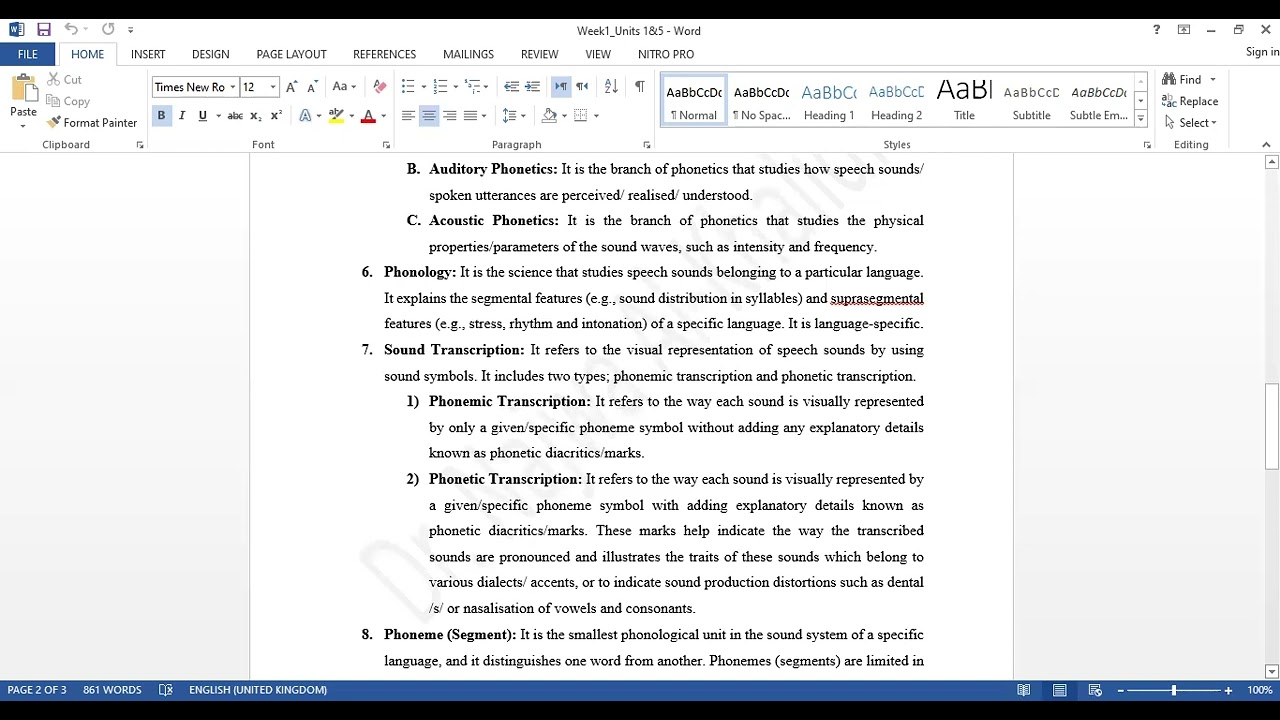Activate the Format Painter
The width and height of the screenshot is (1280, 720).
pos(92,123)
